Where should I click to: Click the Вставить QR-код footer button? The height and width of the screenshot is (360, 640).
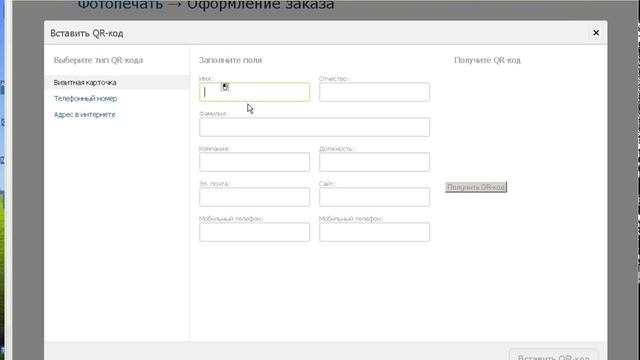point(553,355)
